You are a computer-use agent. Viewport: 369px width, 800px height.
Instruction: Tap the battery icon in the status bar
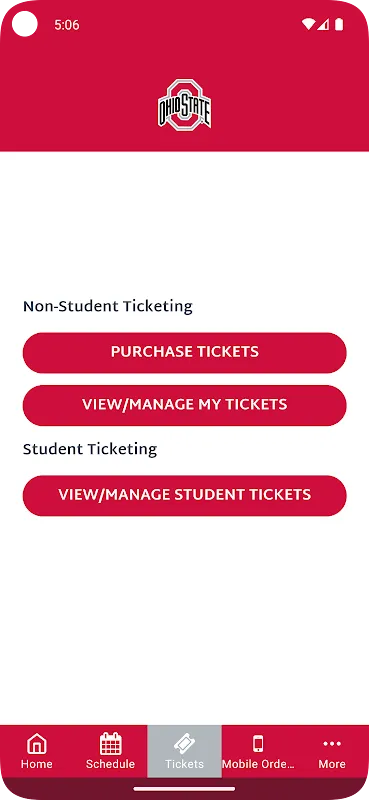339,24
